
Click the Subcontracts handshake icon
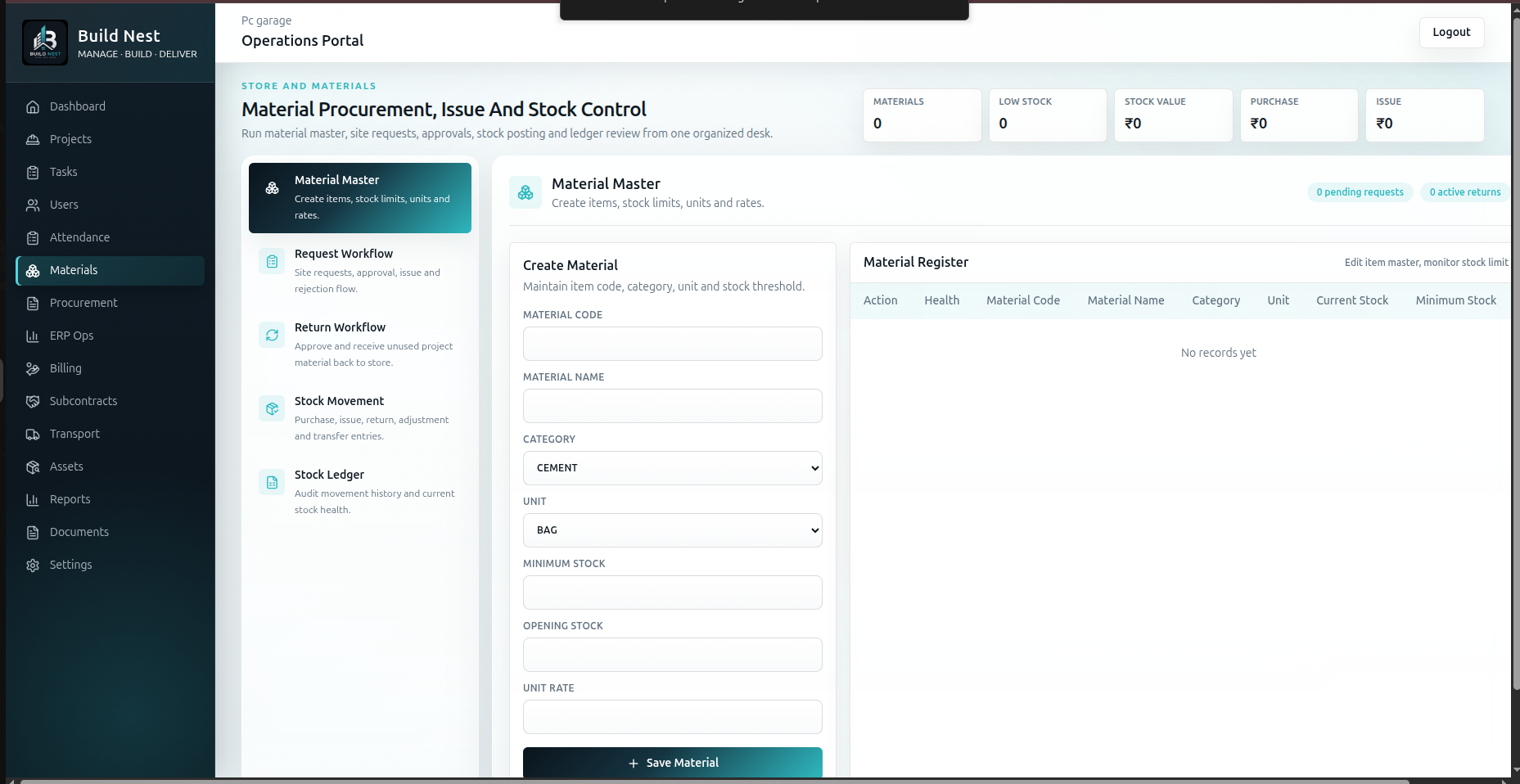(33, 401)
